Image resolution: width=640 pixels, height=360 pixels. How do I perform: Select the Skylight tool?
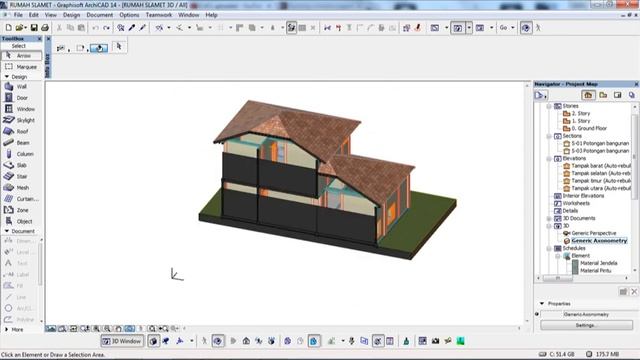(21, 120)
